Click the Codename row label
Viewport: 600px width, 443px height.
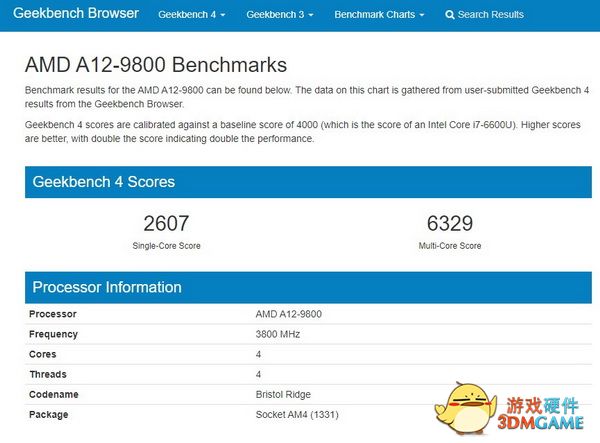54,394
